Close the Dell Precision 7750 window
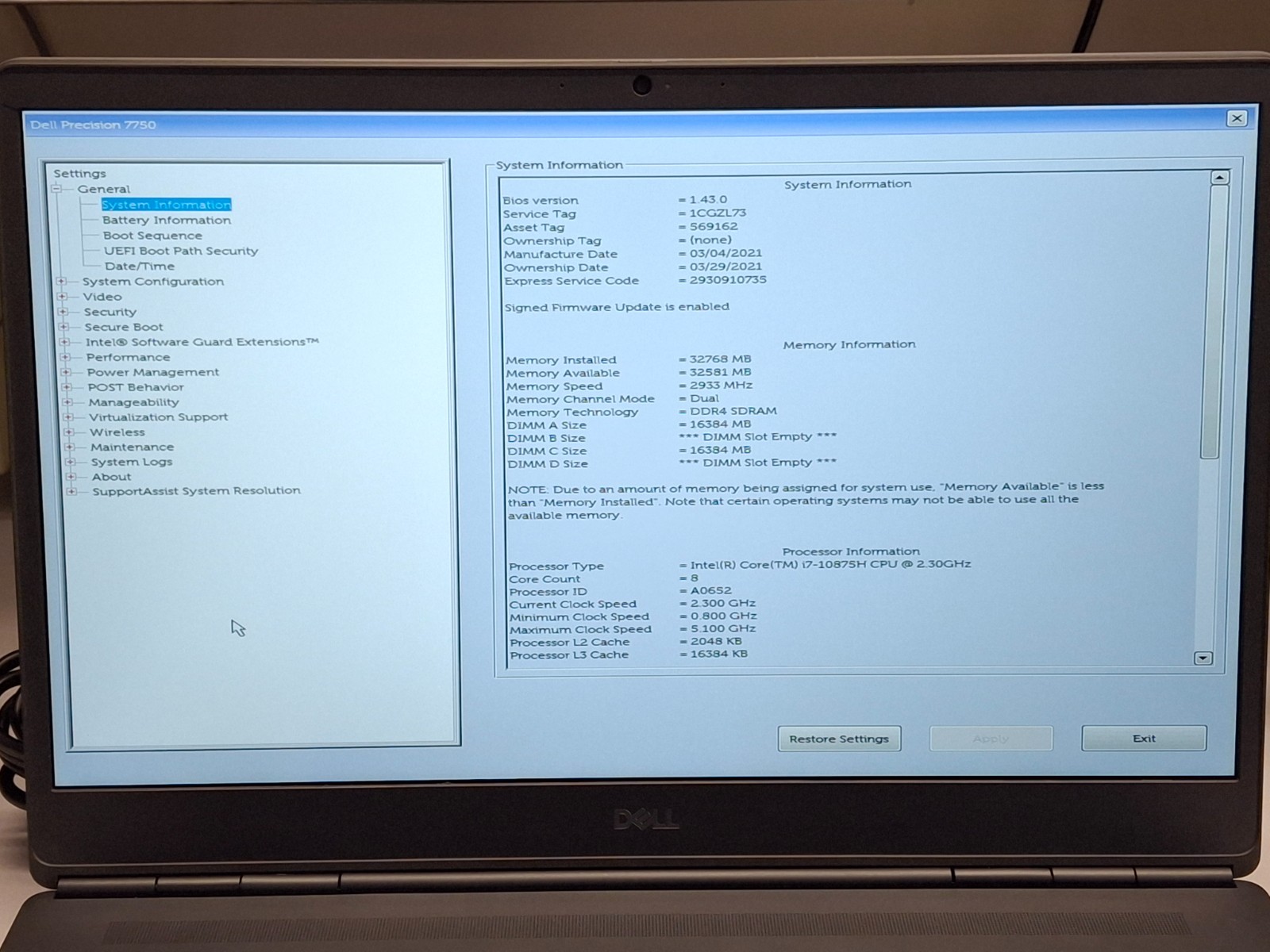Image resolution: width=1270 pixels, height=952 pixels. point(1237,118)
